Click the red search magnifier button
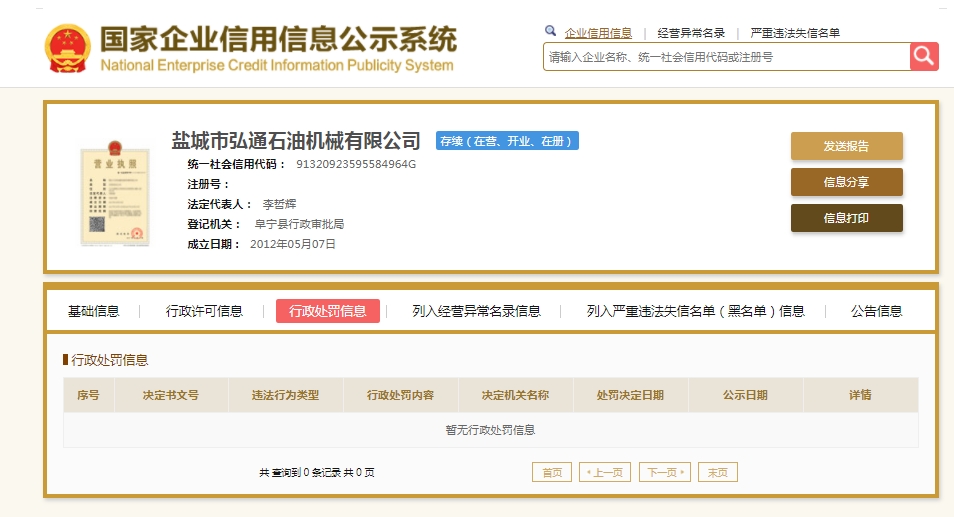This screenshot has height=517, width=954. [924, 57]
